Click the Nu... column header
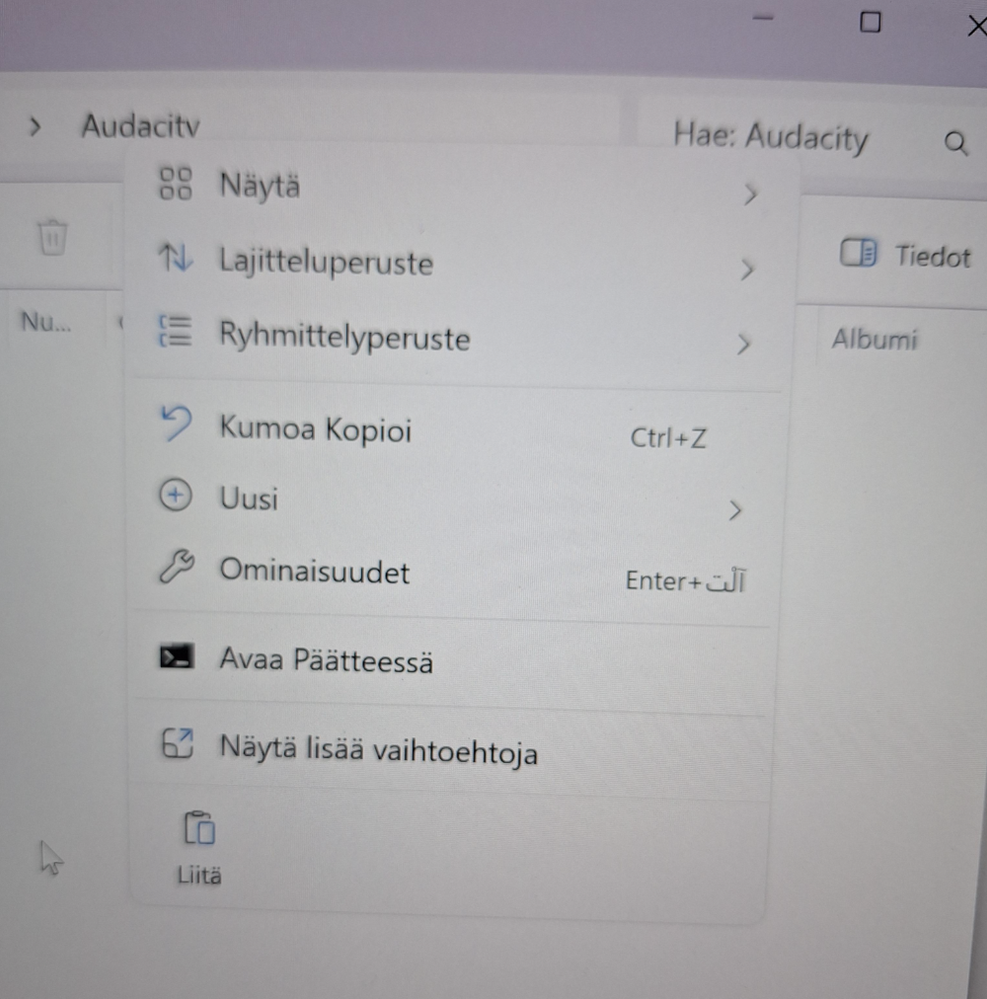The image size is (987, 999). tap(46, 322)
